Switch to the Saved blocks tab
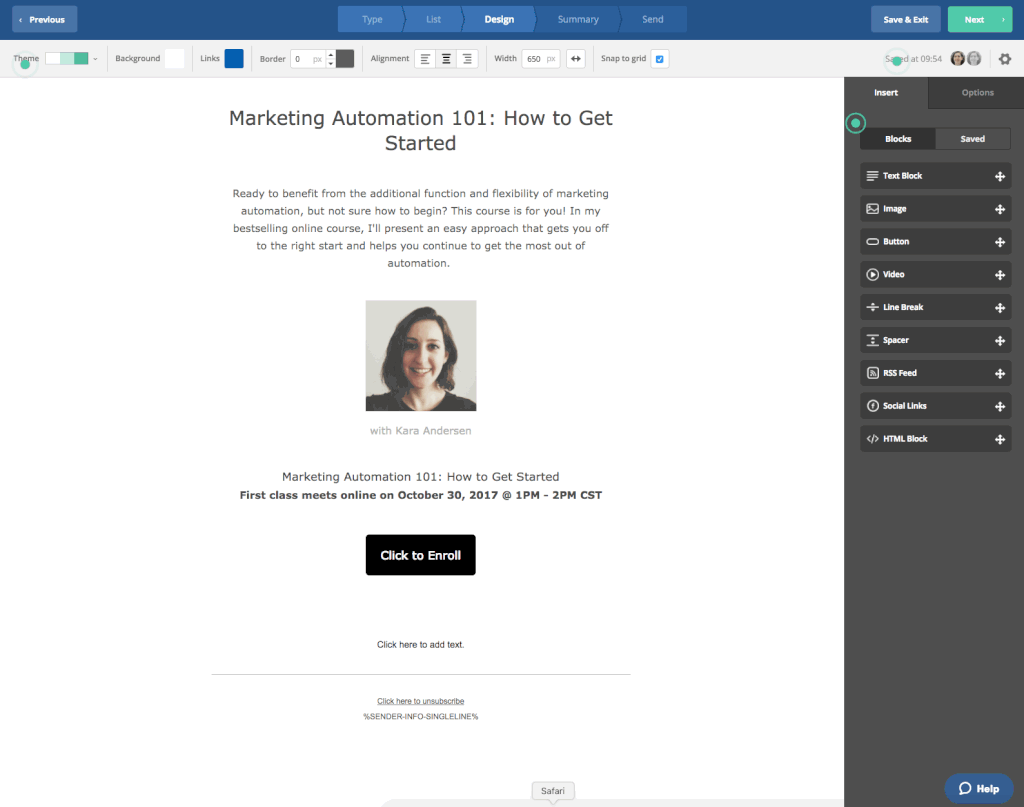Viewport: 1024px width, 807px height. 972,139
